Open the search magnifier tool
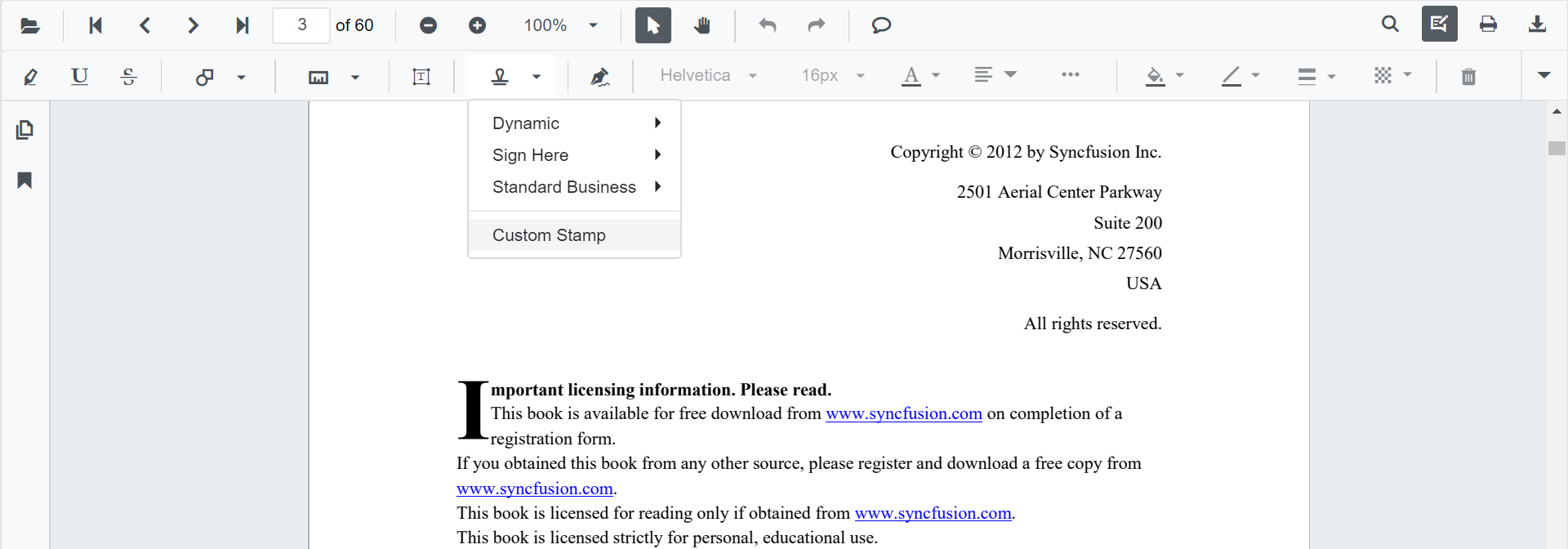This screenshot has height=549, width=1568. click(1390, 25)
